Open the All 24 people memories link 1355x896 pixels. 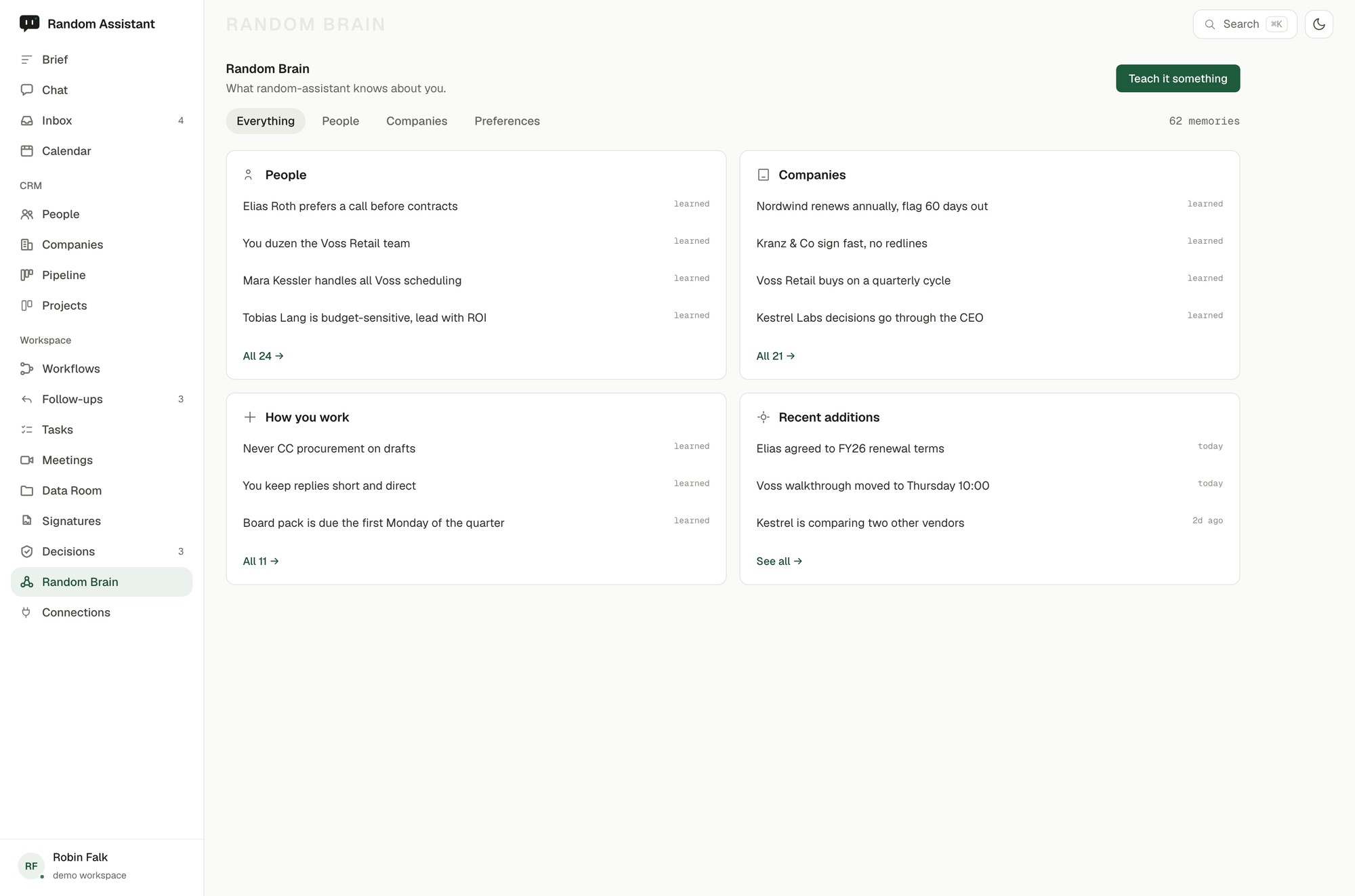coord(263,356)
